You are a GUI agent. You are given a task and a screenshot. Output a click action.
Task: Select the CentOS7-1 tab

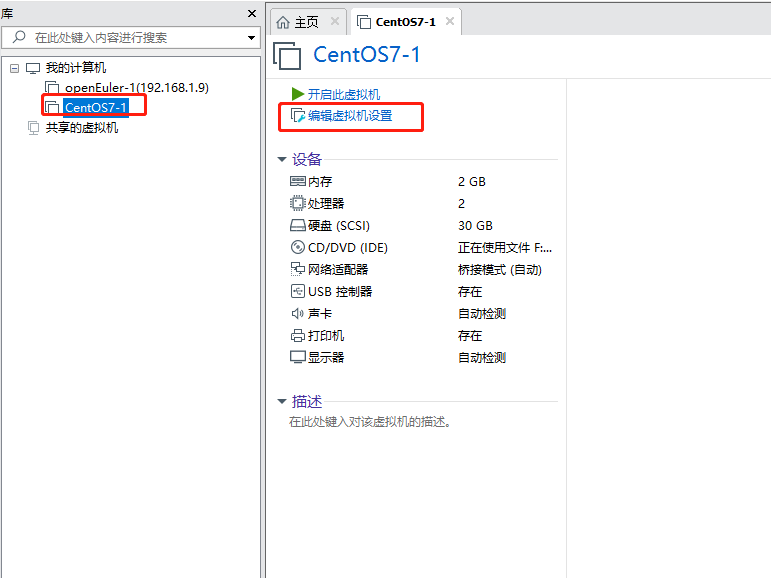[x=405, y=22]
